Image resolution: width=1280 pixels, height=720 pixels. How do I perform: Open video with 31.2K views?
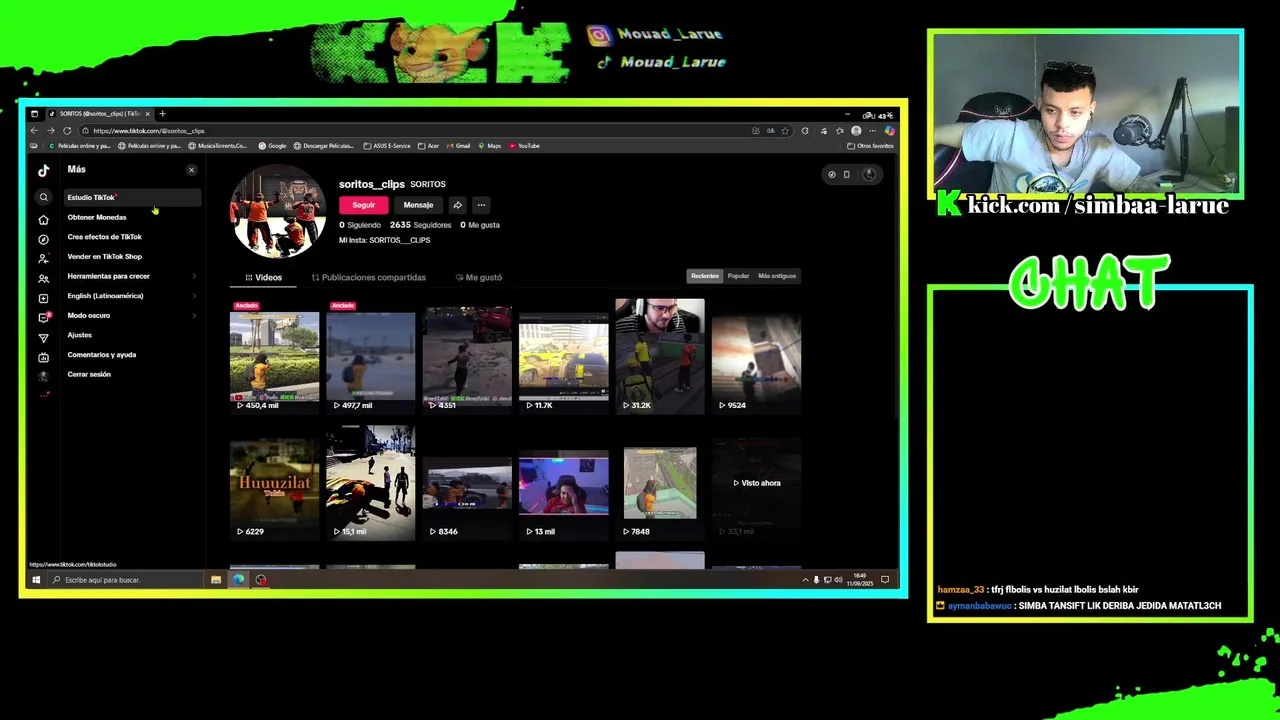660,356
